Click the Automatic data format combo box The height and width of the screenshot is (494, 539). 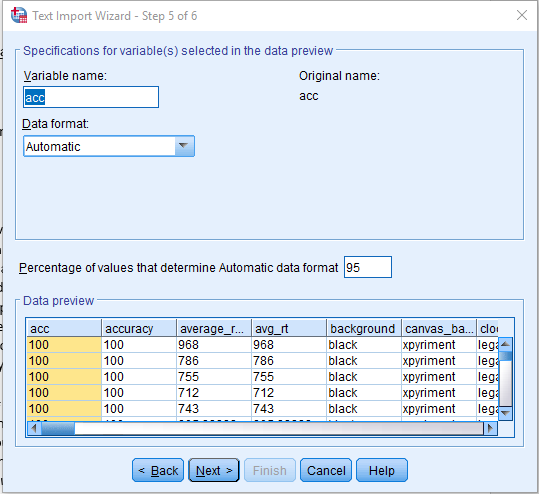[109, 146]
